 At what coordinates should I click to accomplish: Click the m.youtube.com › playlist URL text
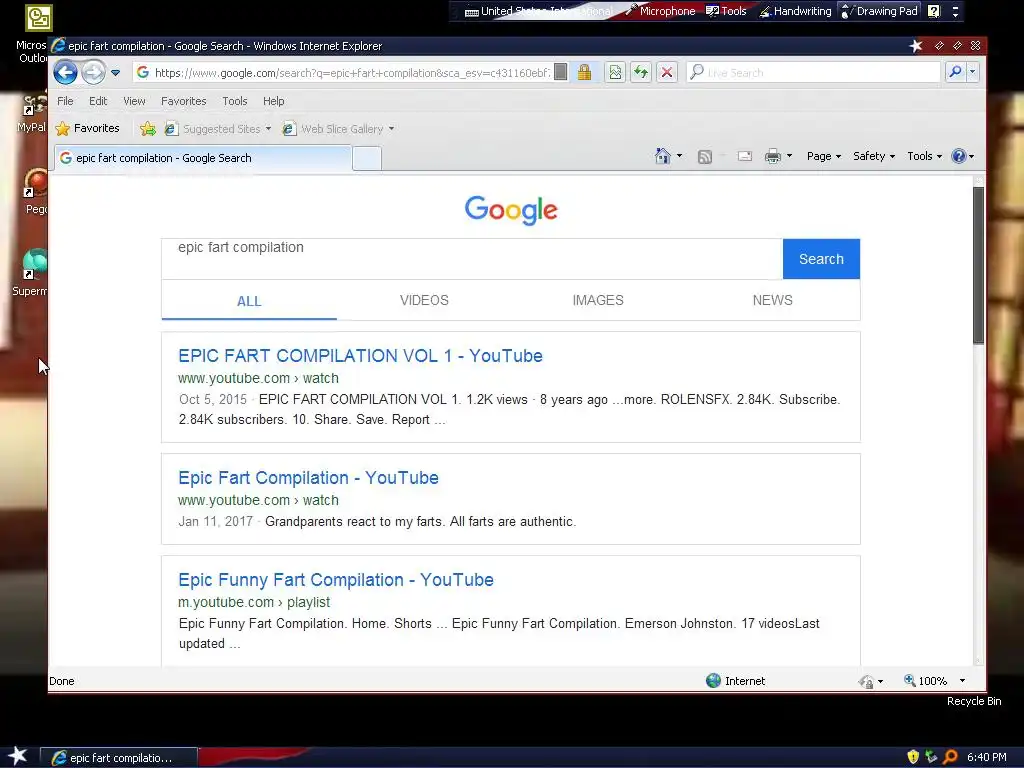click(x=254, y=602)
